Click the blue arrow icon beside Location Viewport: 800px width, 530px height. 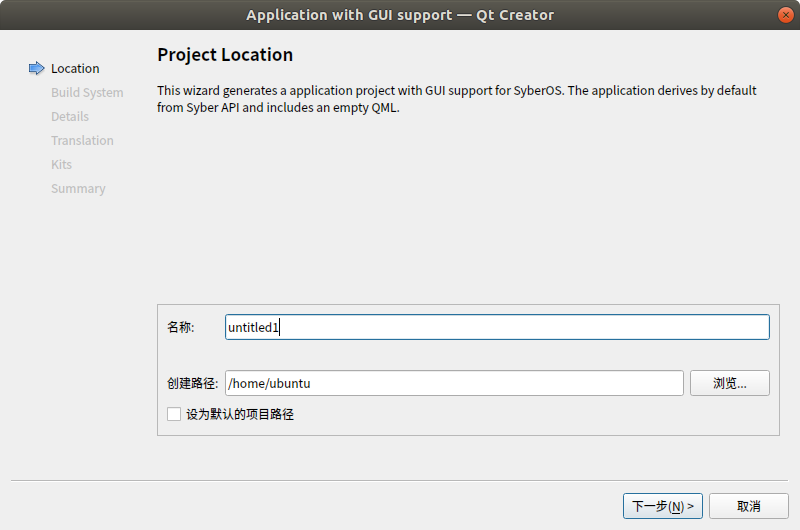click(37, 68)
